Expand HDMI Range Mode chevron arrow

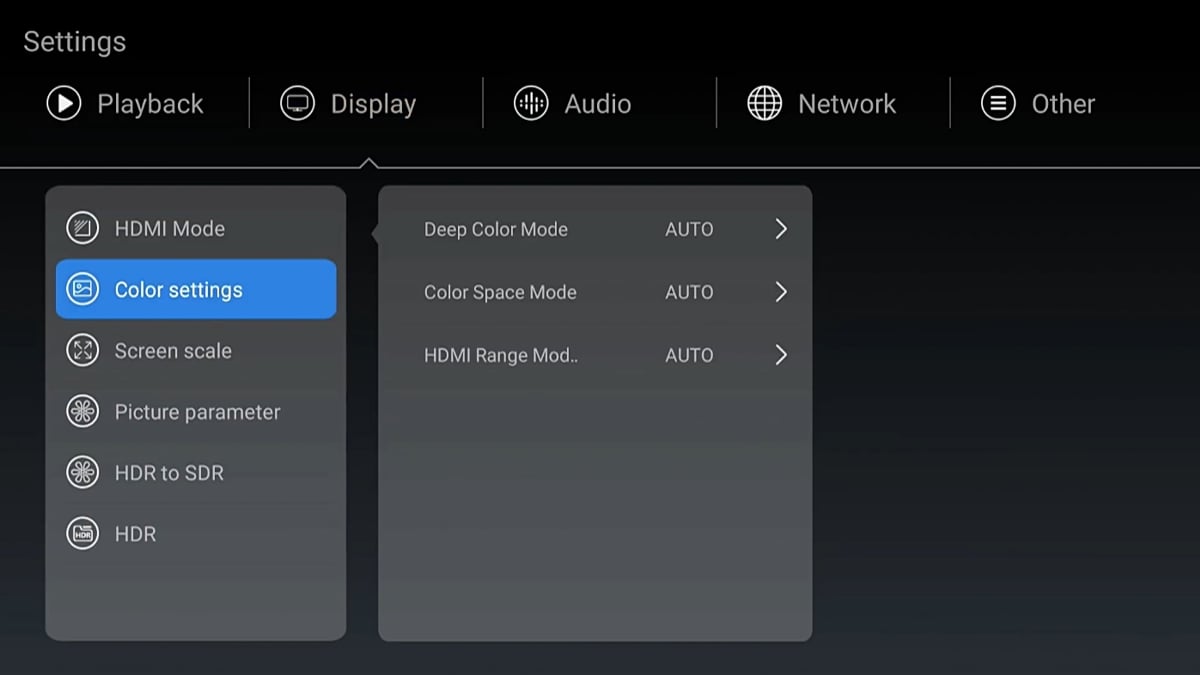pyautogui.click(x=781, y=355)
